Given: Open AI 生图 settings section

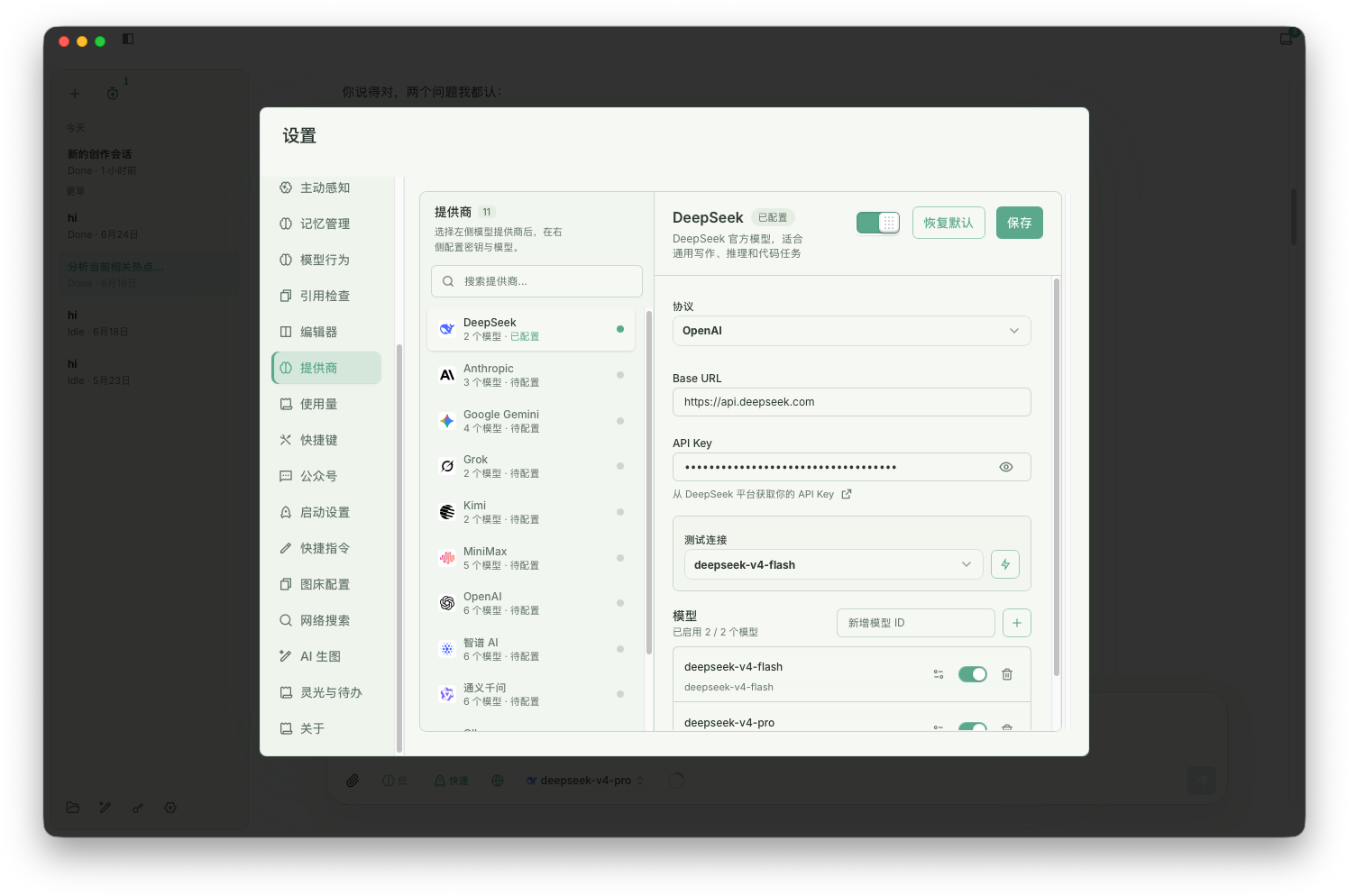Looking at the screenshot, I should pyautogui.click(x=326, y=656).
